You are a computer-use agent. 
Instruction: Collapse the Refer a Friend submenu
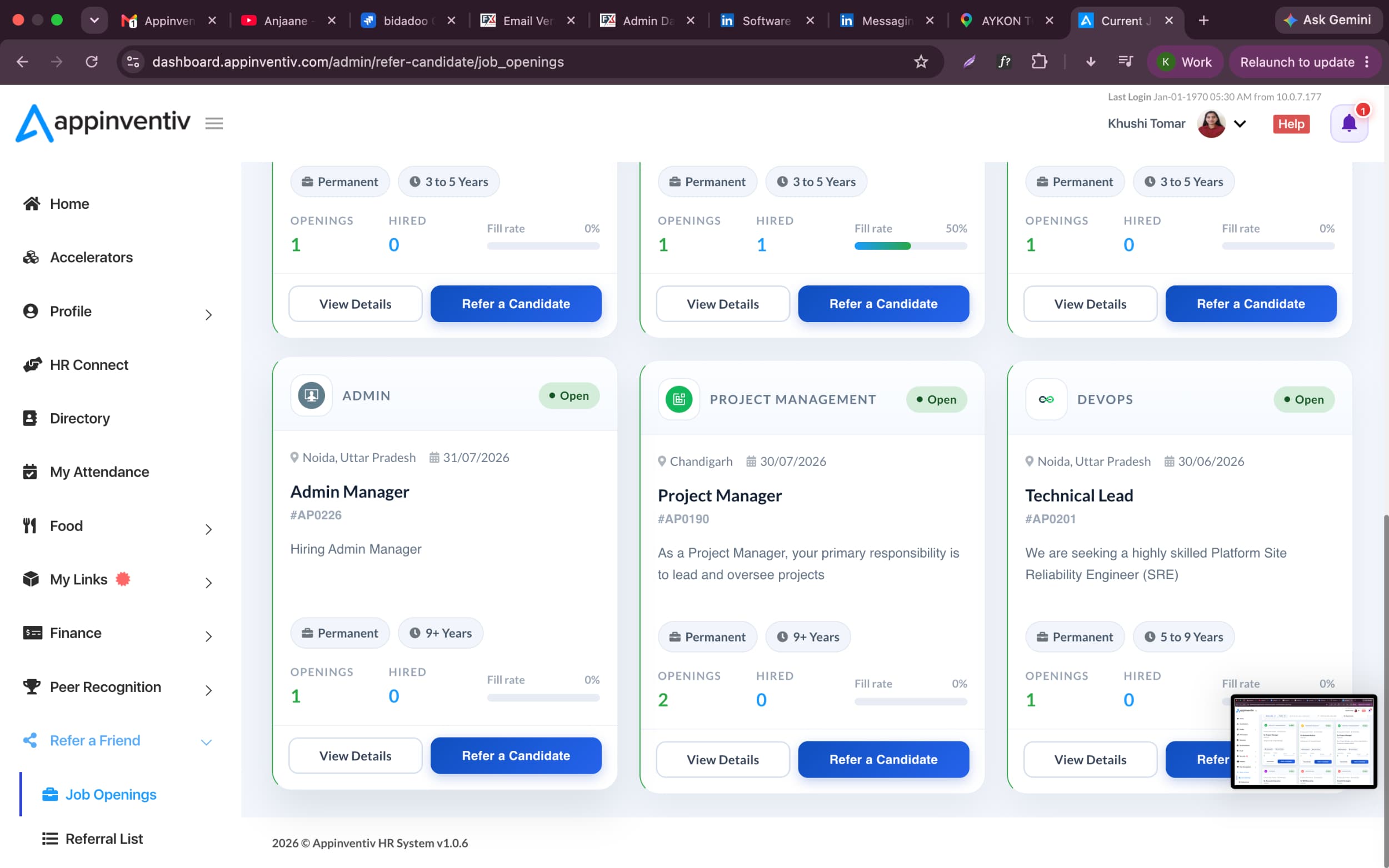pyautogui.click(x=206, y=742)
